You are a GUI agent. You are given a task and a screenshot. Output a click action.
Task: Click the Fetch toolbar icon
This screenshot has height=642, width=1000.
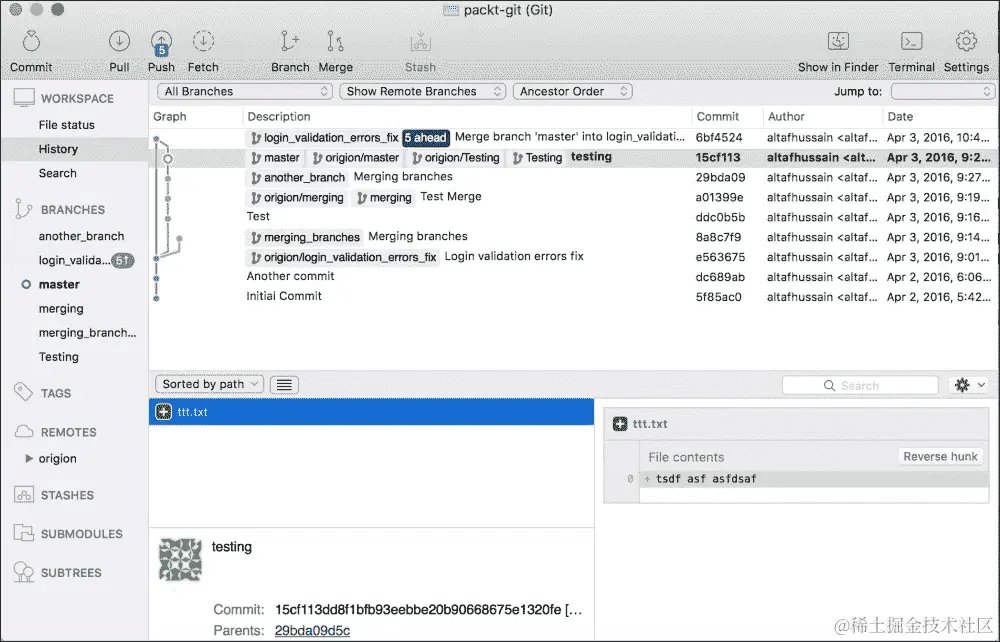pos(203,42)
